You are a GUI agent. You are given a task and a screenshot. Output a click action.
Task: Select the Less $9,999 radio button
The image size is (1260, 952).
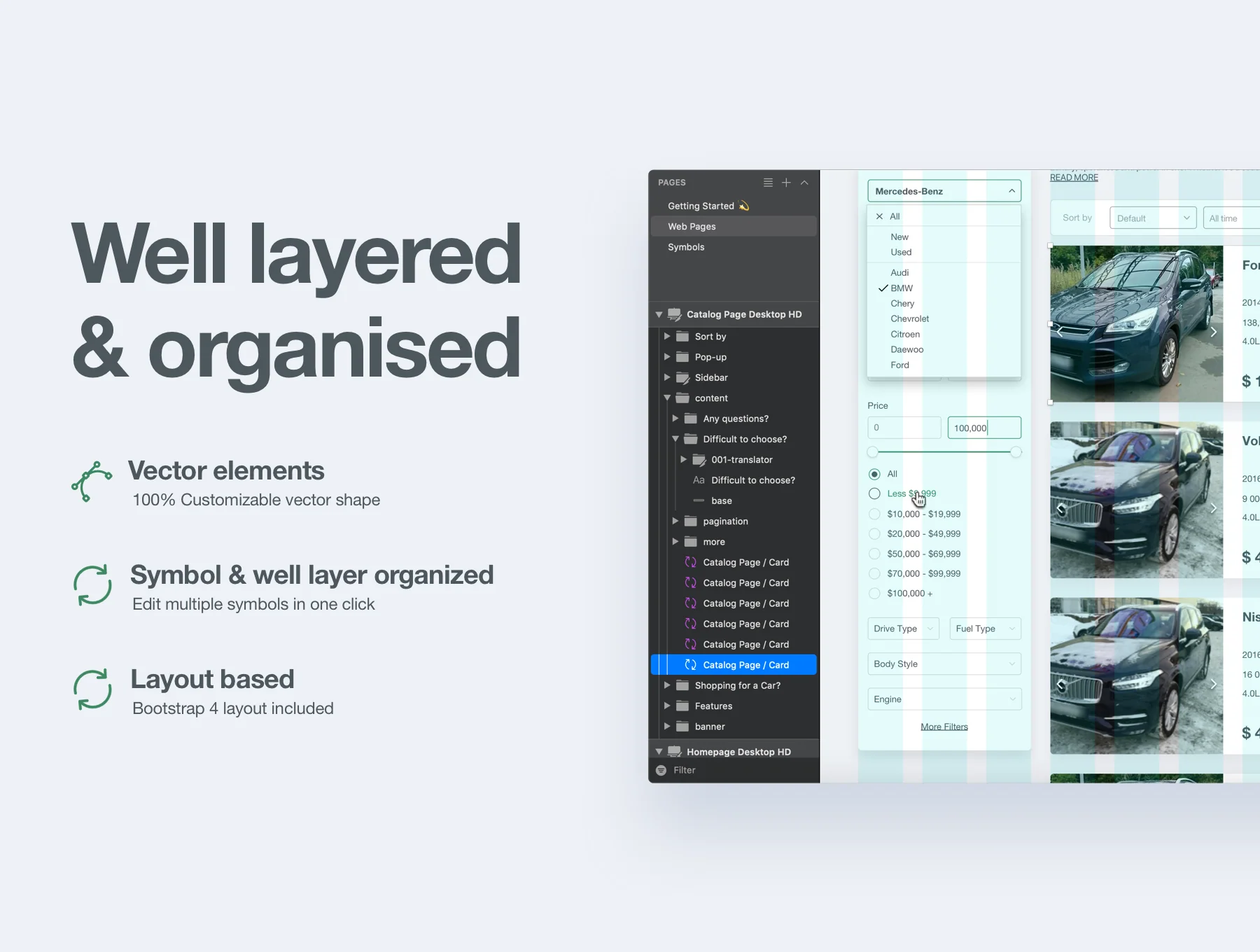(874, 493)
